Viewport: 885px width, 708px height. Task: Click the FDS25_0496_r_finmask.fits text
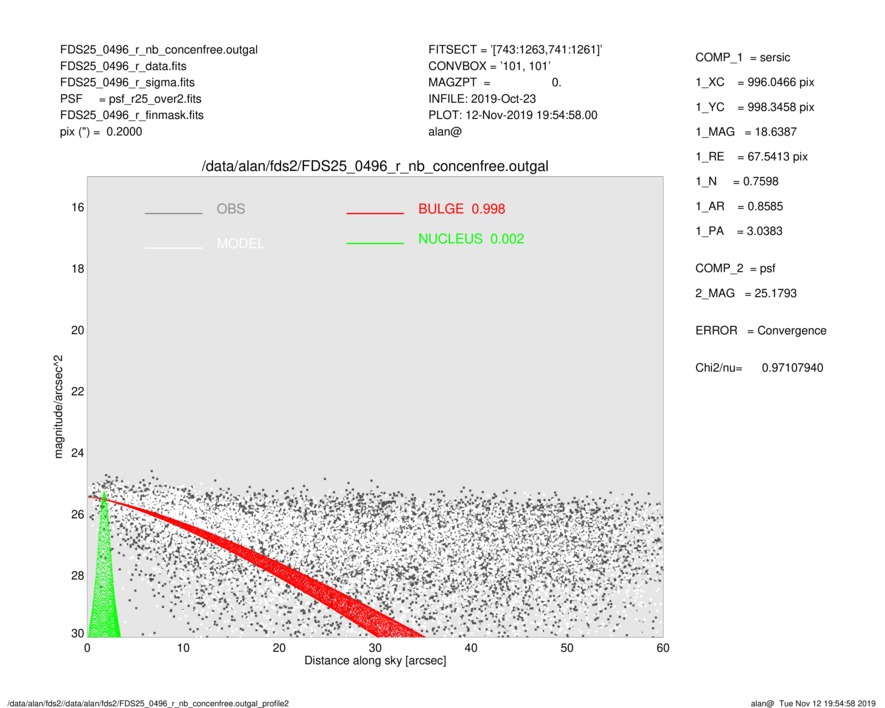pyautogui.click(x=132, y=115)
